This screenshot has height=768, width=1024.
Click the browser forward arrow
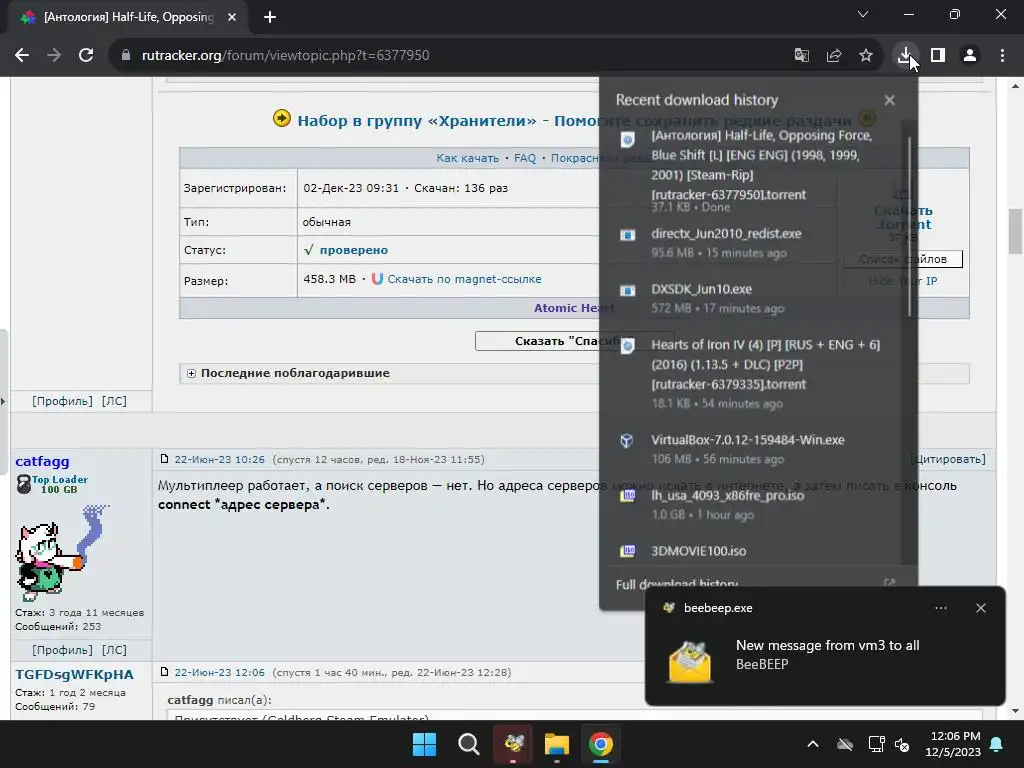54,56
